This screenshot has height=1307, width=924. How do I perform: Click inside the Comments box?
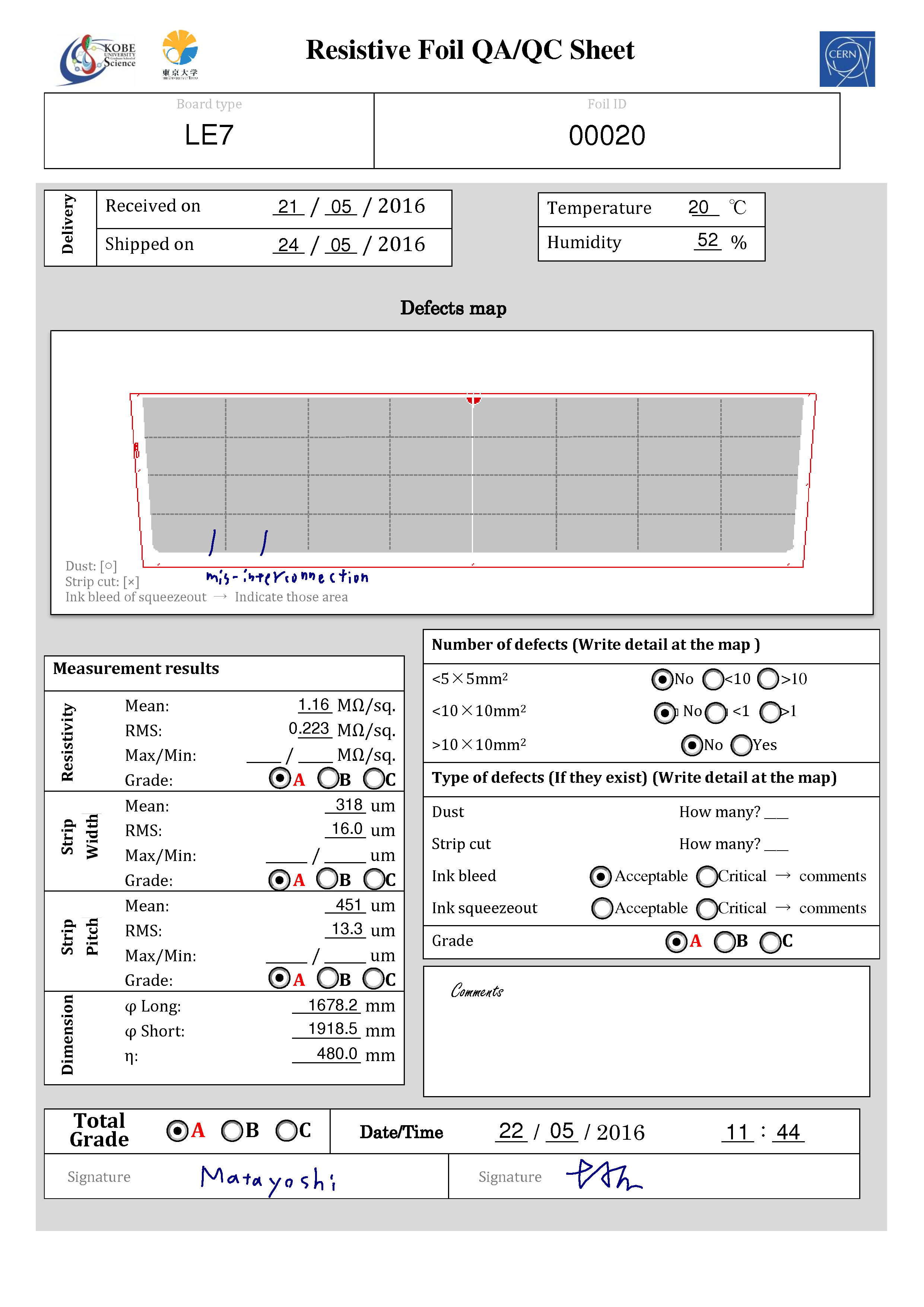(646, 1032)
